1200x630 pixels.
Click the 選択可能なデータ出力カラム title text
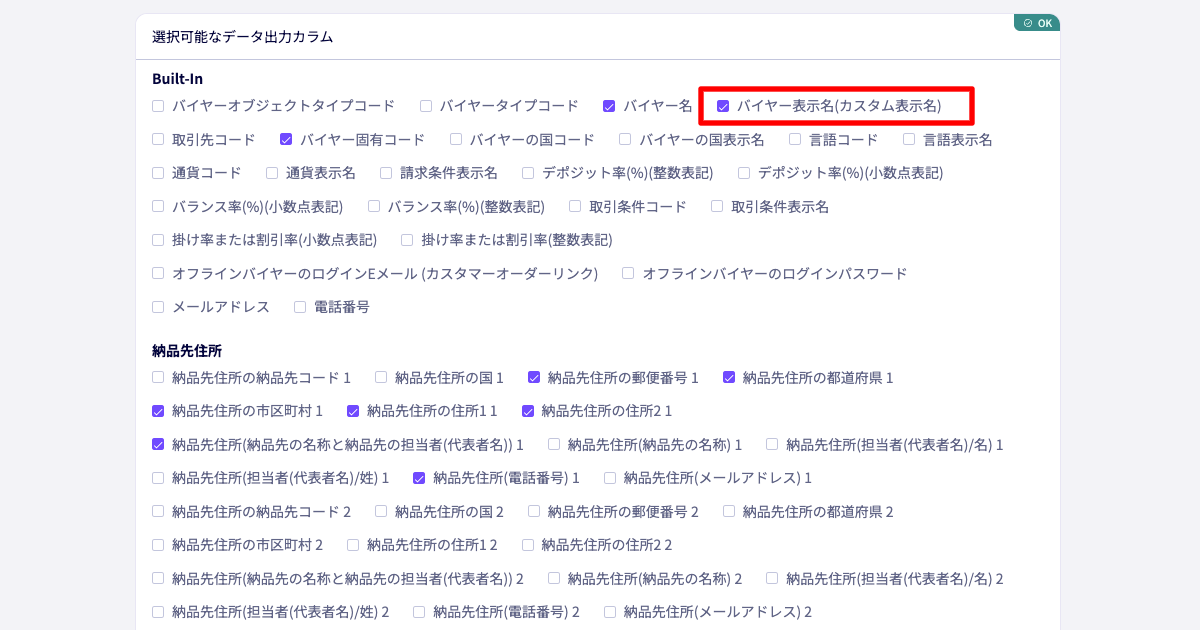pos(243,37)
